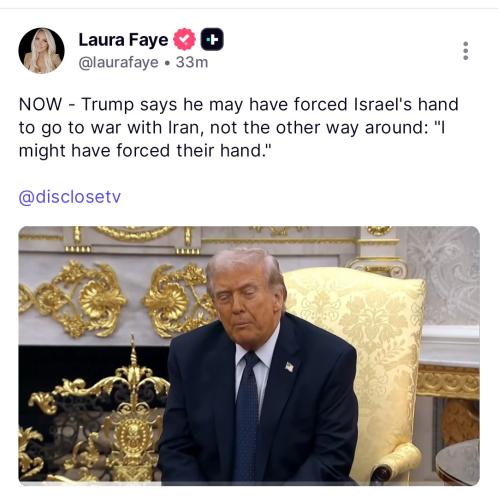
Task: Click the dot separator before 33m
Action: [167, 62]
